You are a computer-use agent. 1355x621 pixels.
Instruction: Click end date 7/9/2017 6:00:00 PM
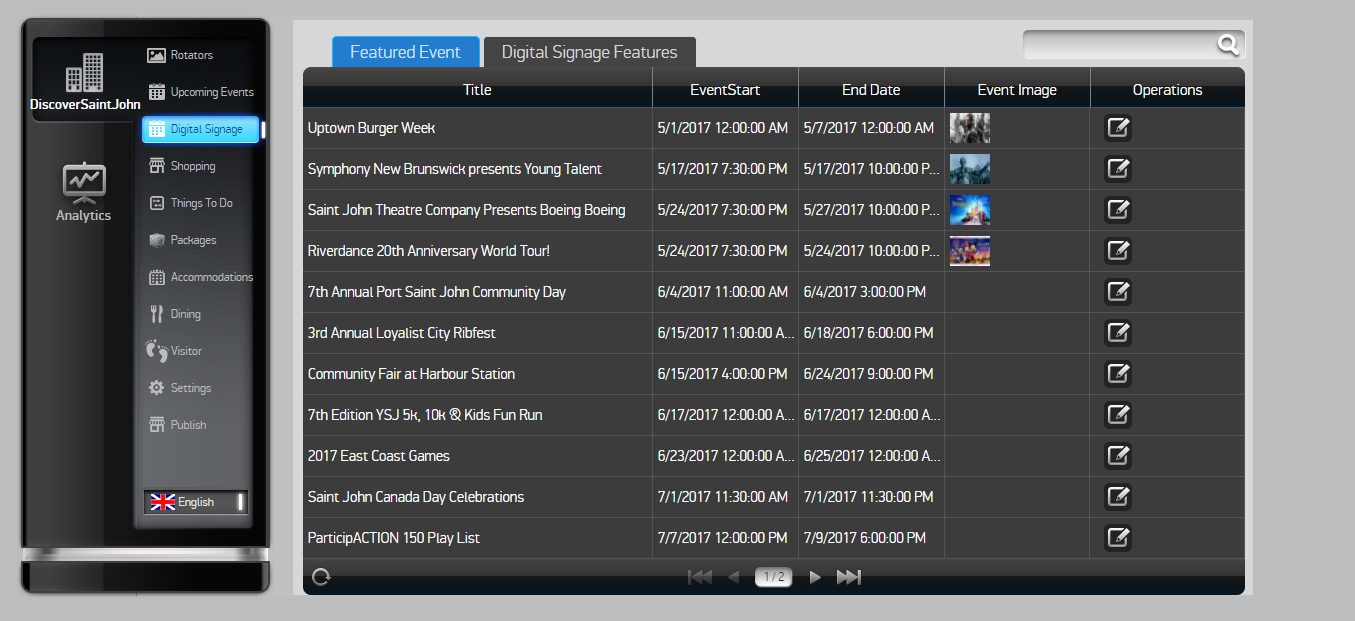tap(867, 538)
